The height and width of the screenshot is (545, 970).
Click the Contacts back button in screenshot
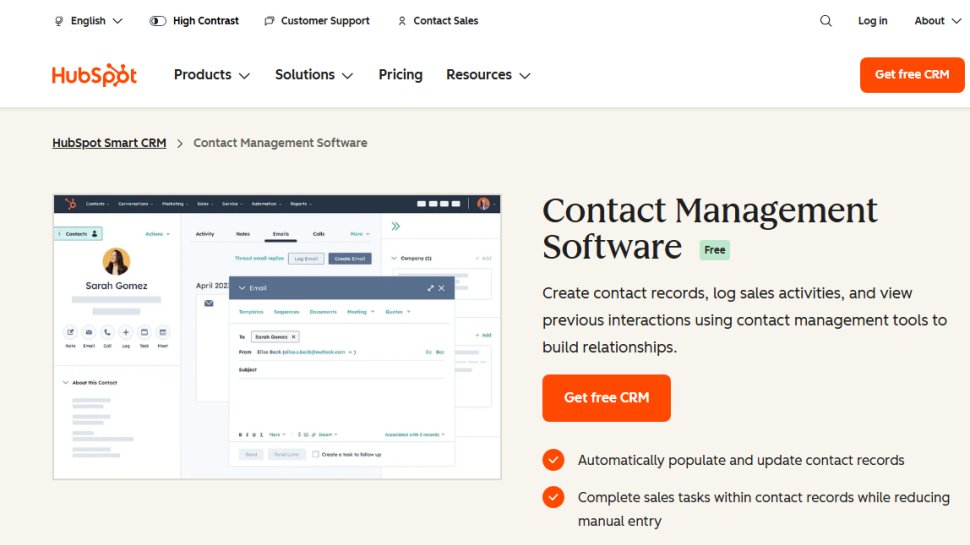[x=78, y=234]
